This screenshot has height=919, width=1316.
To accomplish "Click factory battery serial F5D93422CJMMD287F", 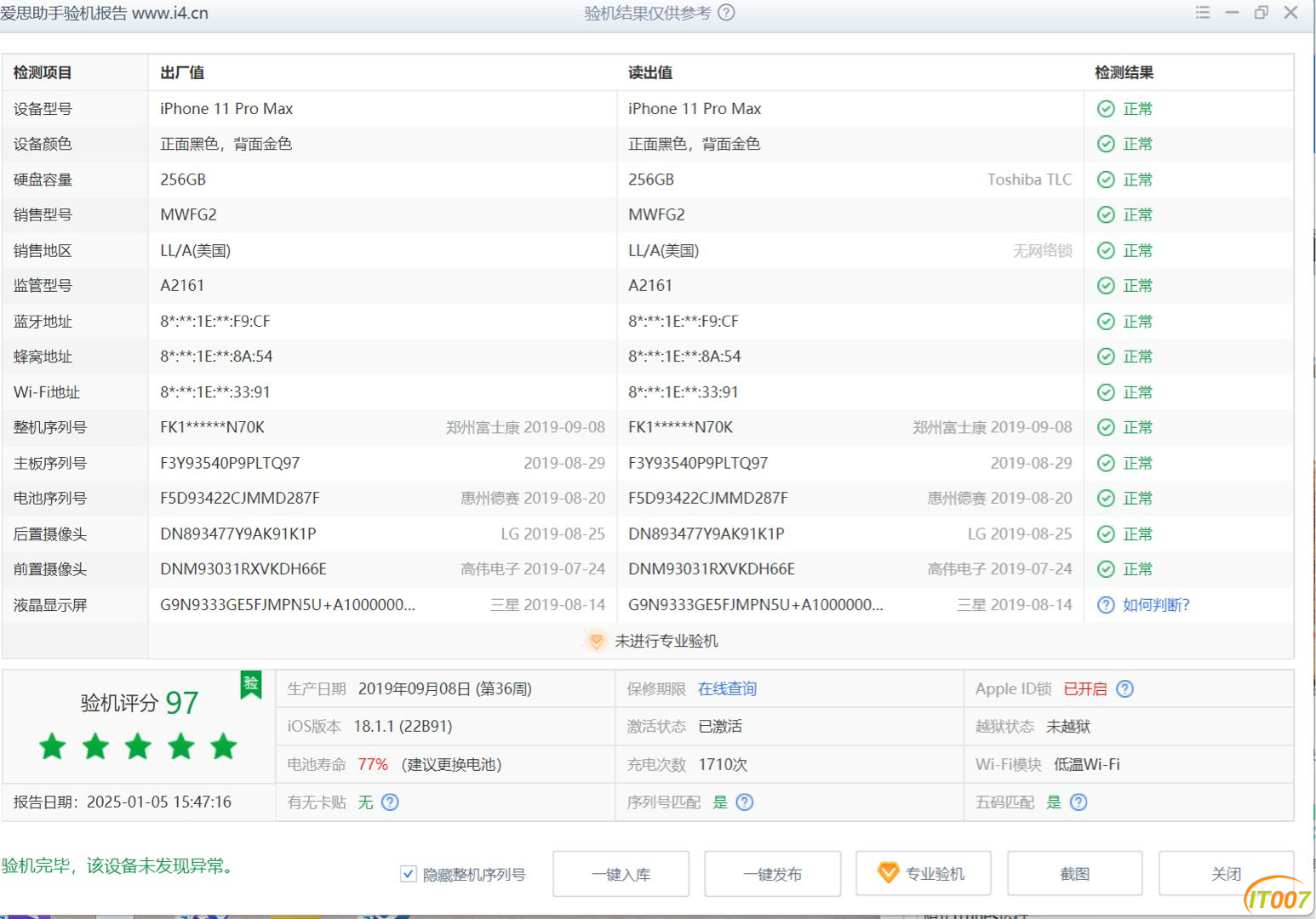I will pyautogui.click(x=240, y=499).
